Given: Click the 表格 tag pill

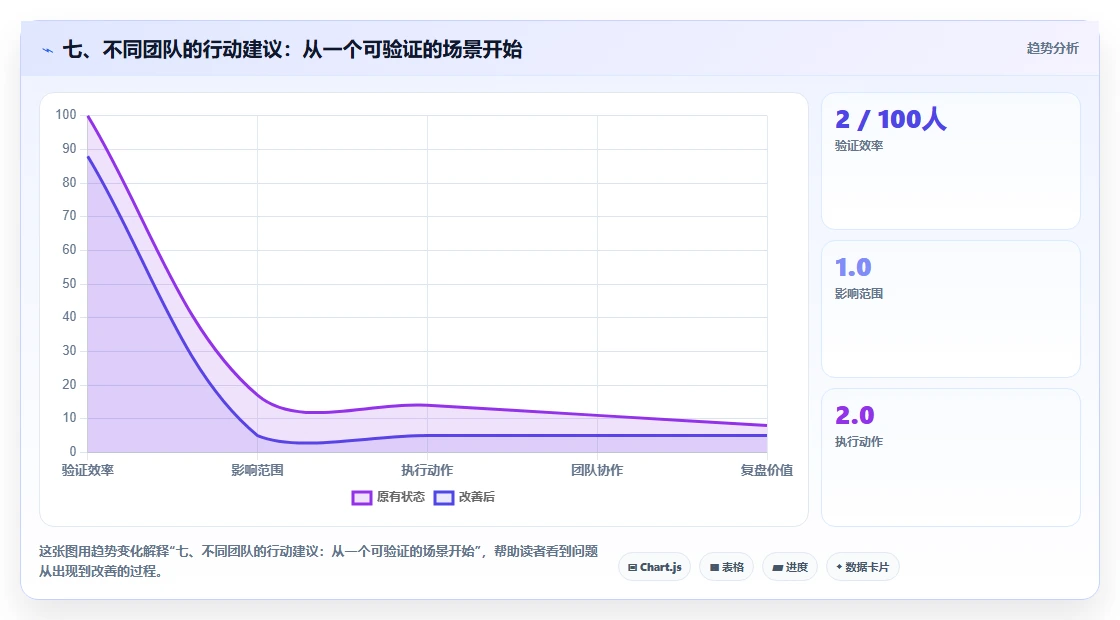Looking at the screenshot, I should point(726,567).
